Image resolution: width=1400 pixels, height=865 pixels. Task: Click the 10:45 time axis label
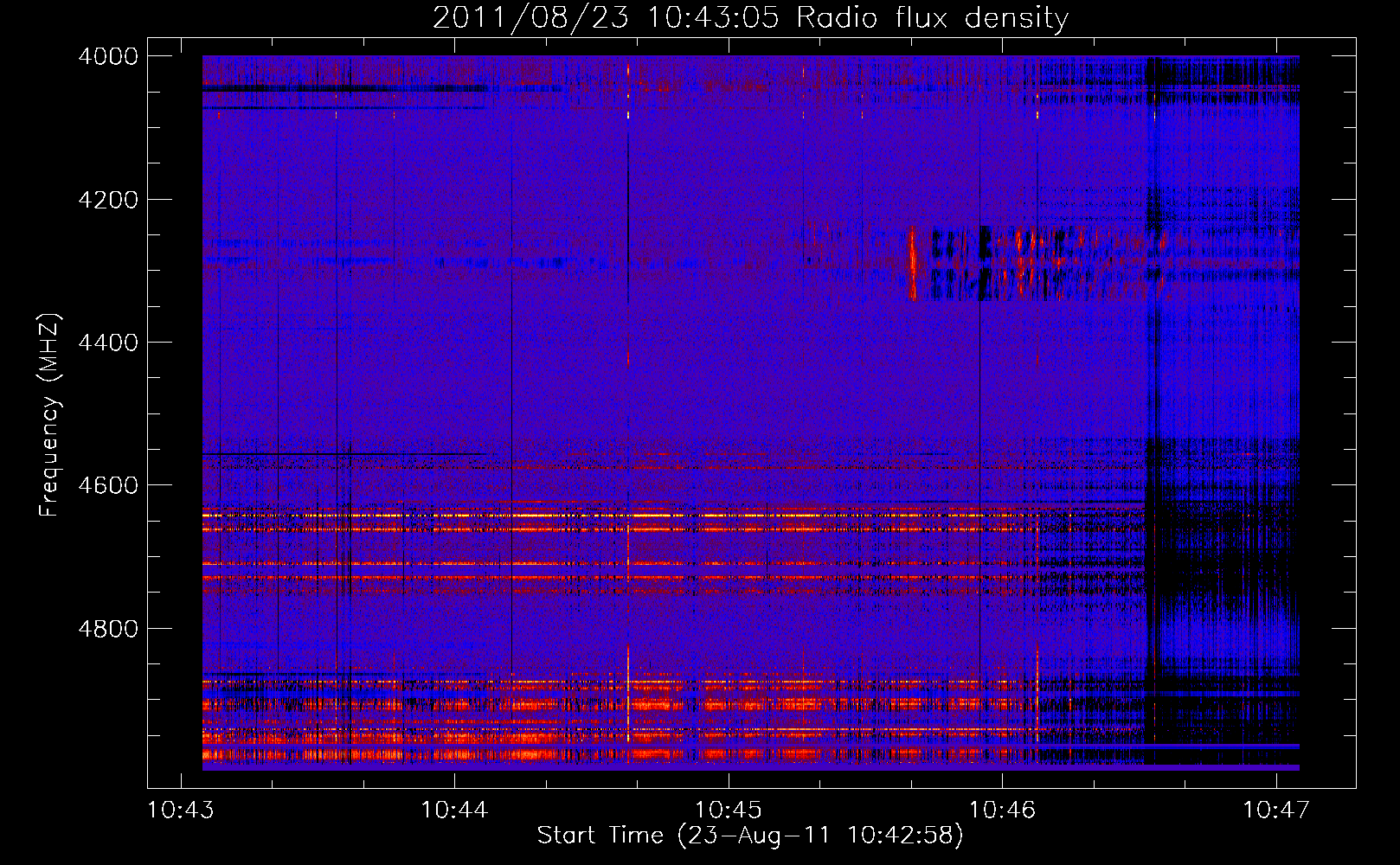(x=729, y=810)
